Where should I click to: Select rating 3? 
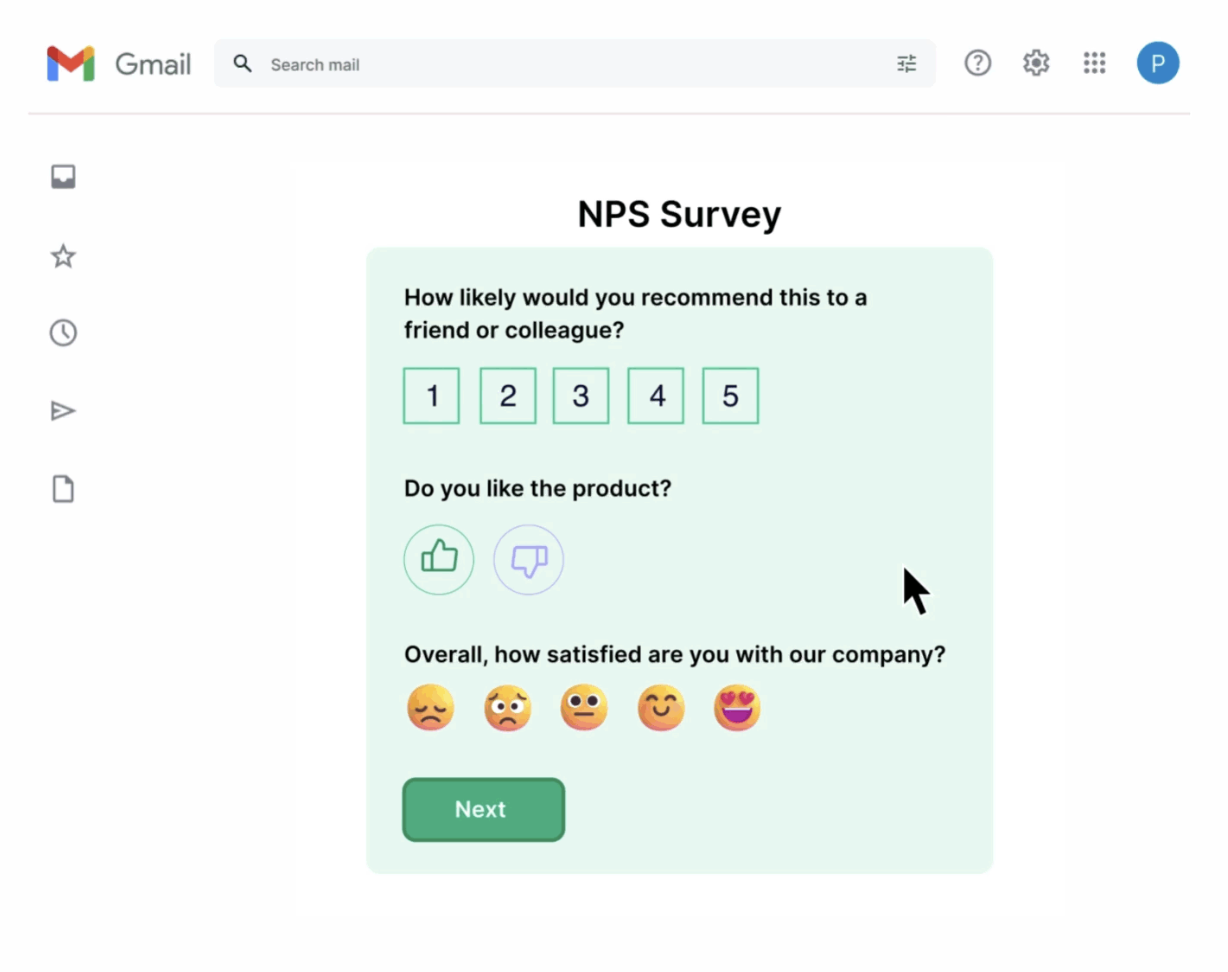[x=581, y=396]
